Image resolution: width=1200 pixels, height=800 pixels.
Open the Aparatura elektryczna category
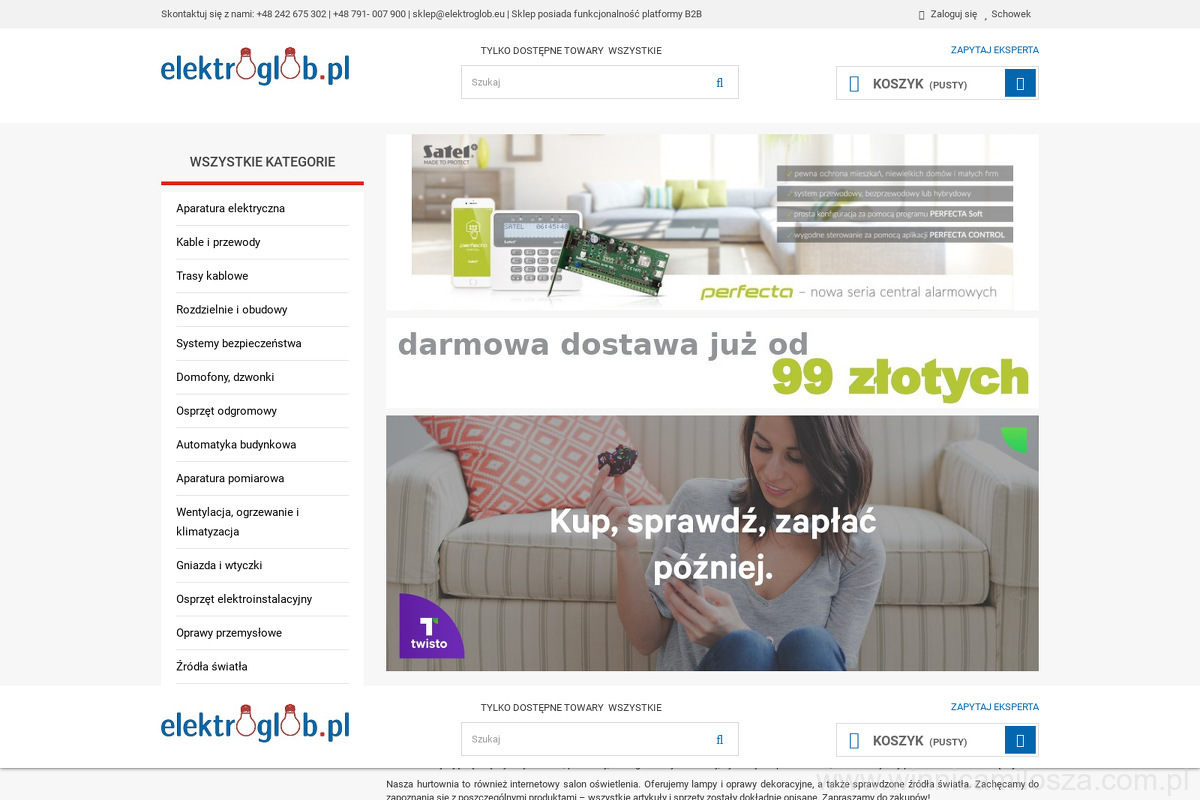point(230,209)
